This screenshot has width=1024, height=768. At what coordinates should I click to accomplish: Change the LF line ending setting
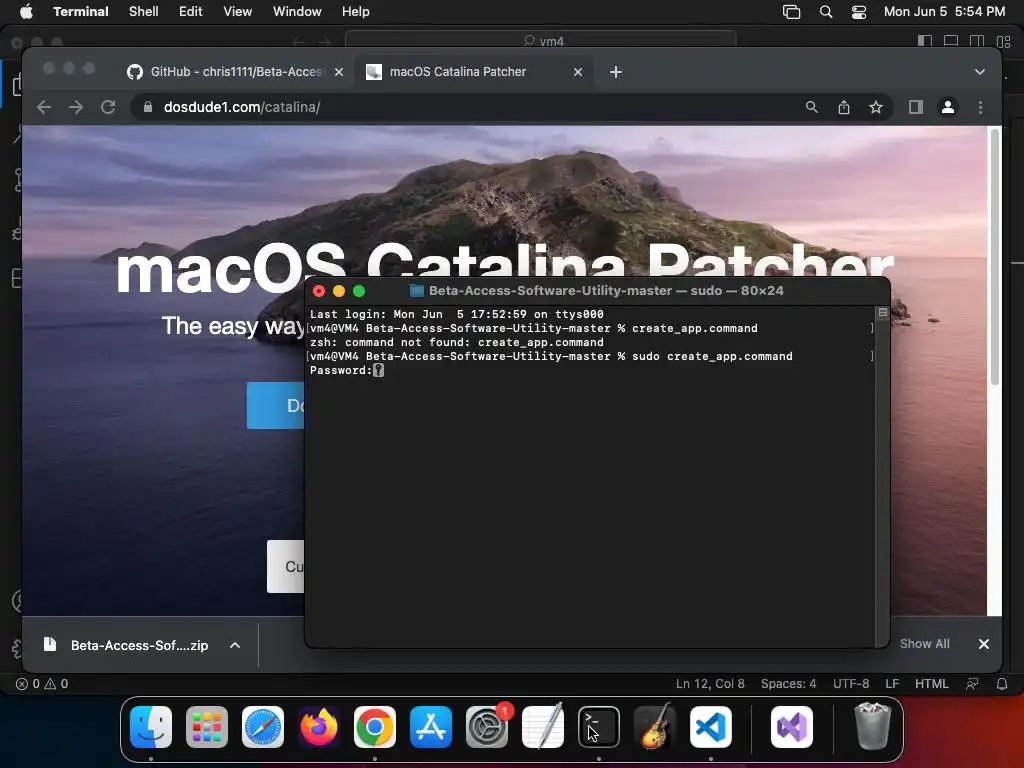pos(892,684)
